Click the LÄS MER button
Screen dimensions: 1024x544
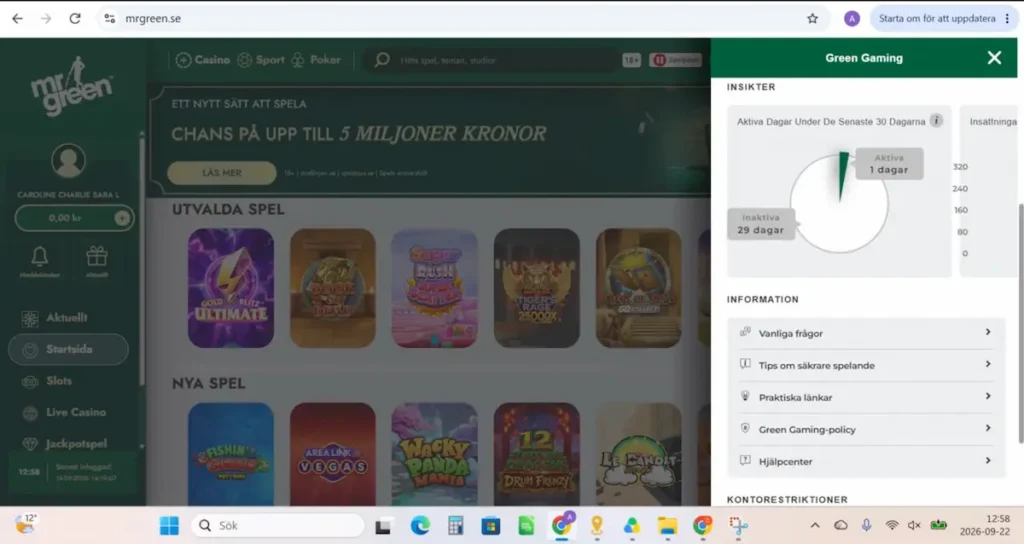[222, 173]
